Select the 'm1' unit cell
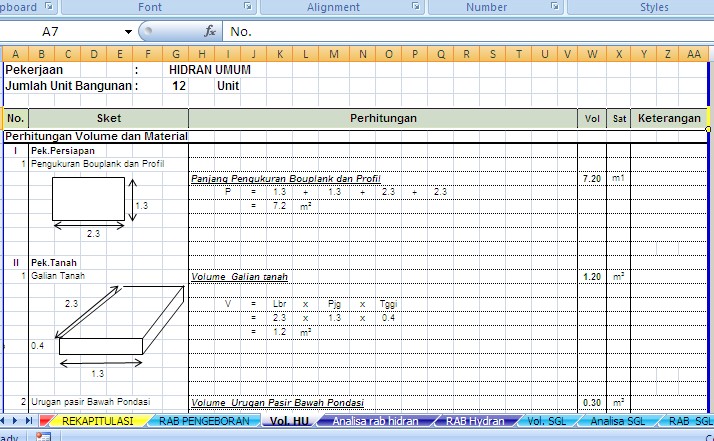The width and height of the screenshot is (714, 441). 618,178
